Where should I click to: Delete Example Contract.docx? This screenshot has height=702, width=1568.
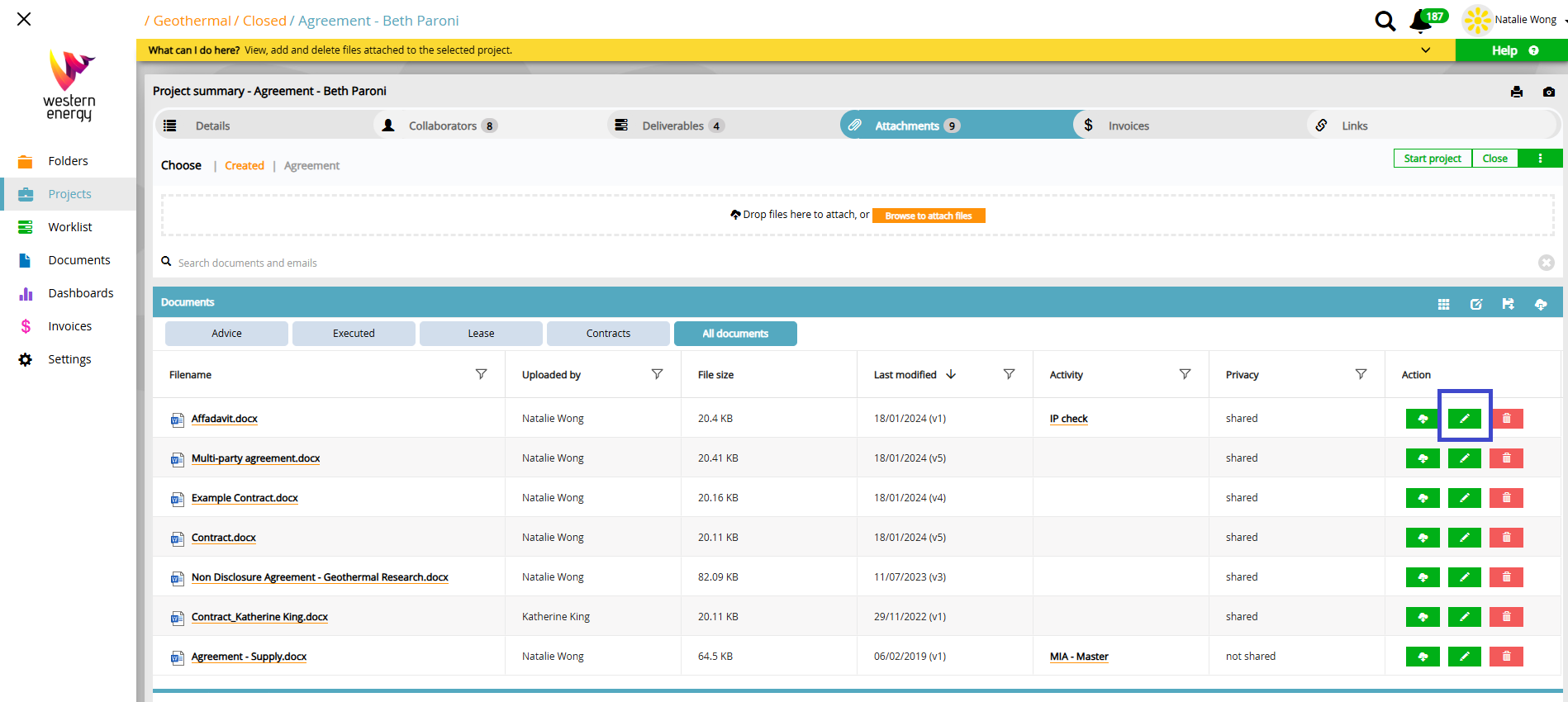click(x=1506, y=498)
